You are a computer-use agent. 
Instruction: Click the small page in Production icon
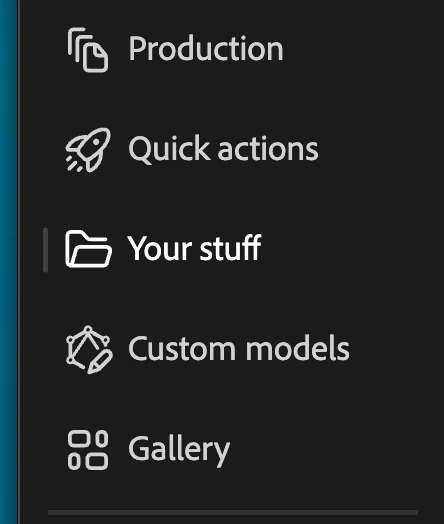click(96, 57)
